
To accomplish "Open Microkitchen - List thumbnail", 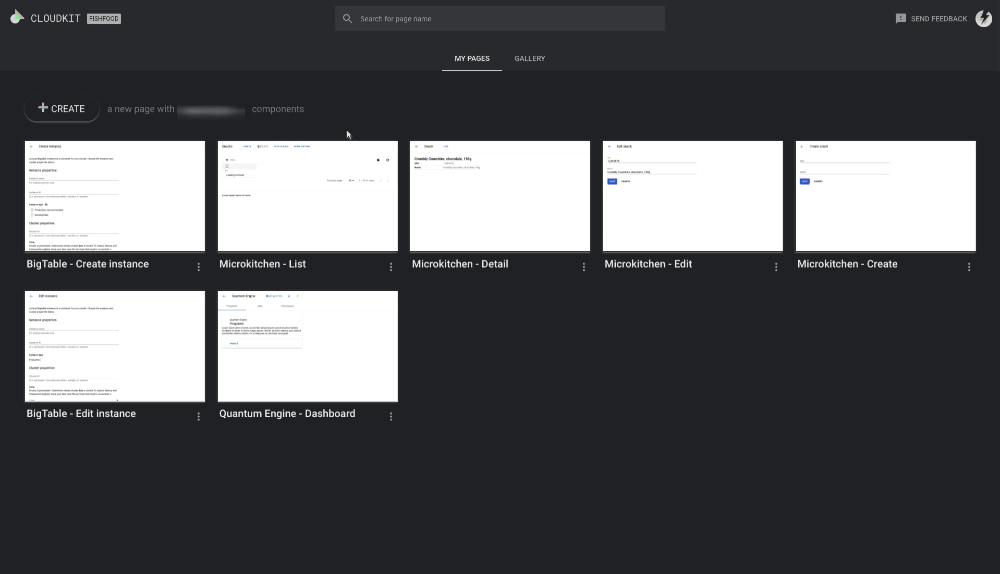I will (308, 196).
